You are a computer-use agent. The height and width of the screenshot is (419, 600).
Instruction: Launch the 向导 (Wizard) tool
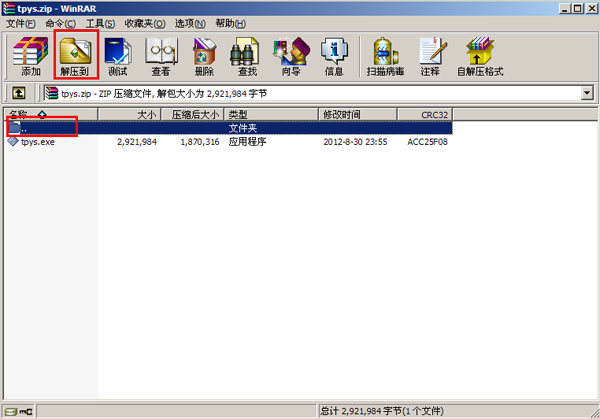pyautogui.click(x=291, y=56)
